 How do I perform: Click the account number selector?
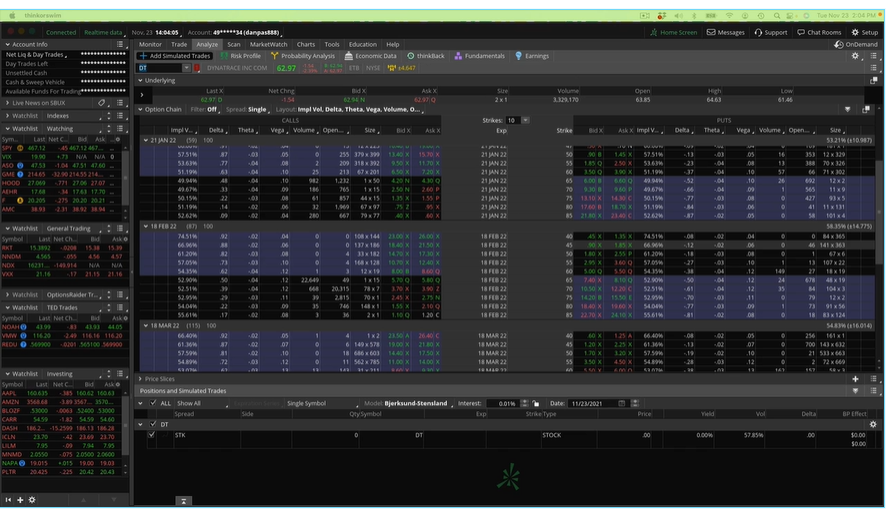click(x=247, y=33)
